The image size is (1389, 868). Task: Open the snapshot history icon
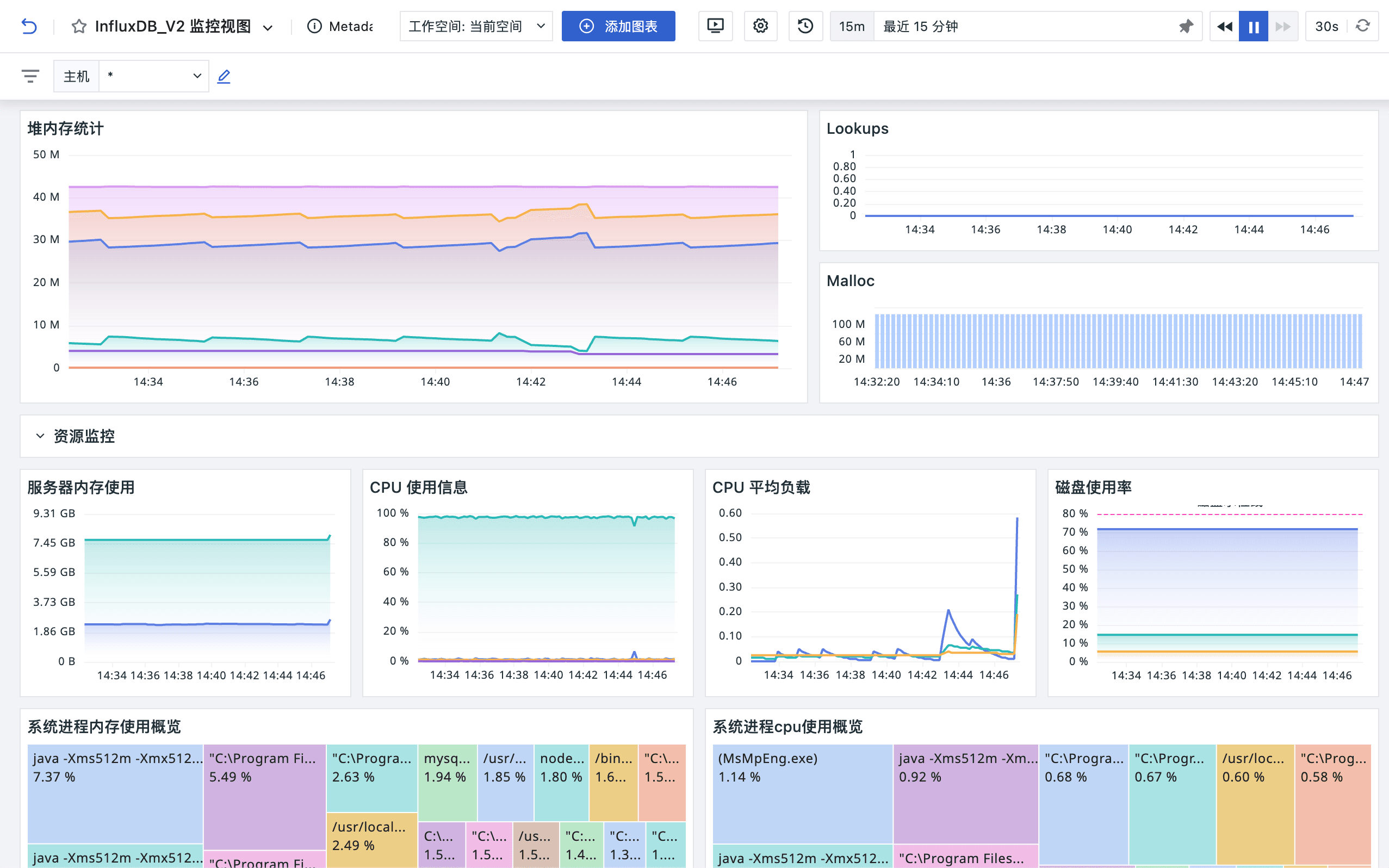[805, 26]
